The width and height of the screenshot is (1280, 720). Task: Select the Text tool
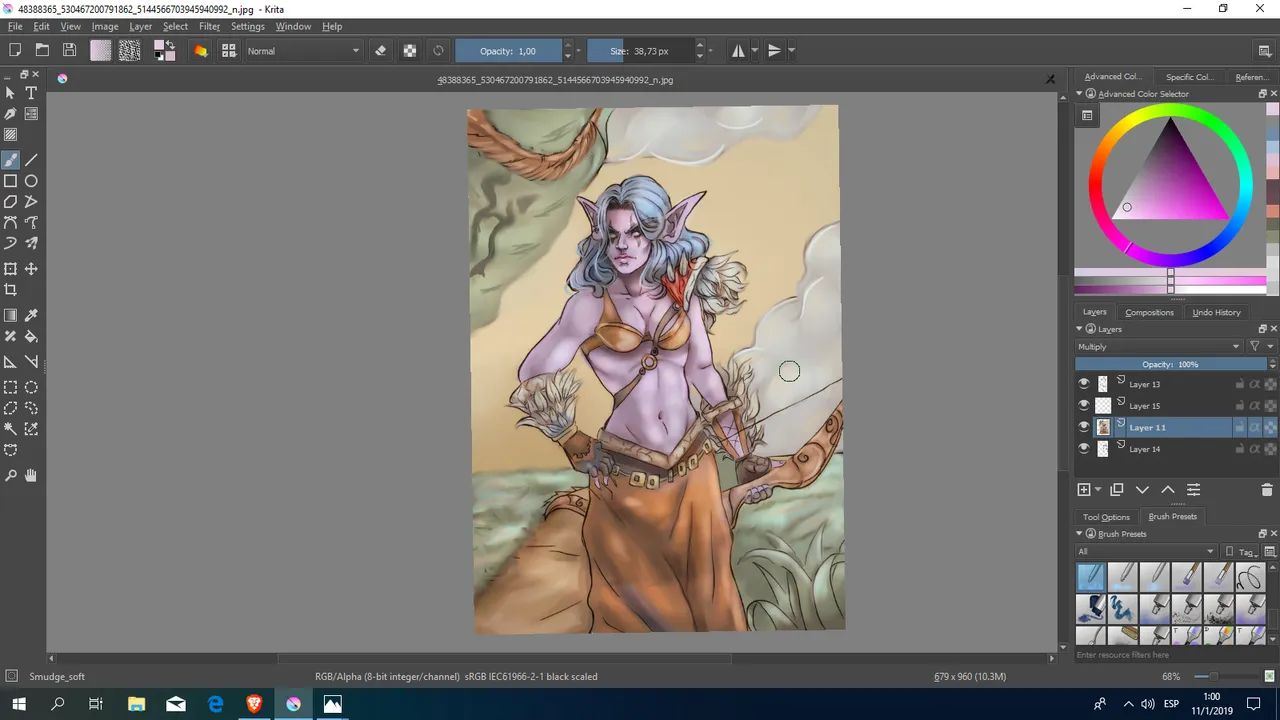click(x=31, y=92)
